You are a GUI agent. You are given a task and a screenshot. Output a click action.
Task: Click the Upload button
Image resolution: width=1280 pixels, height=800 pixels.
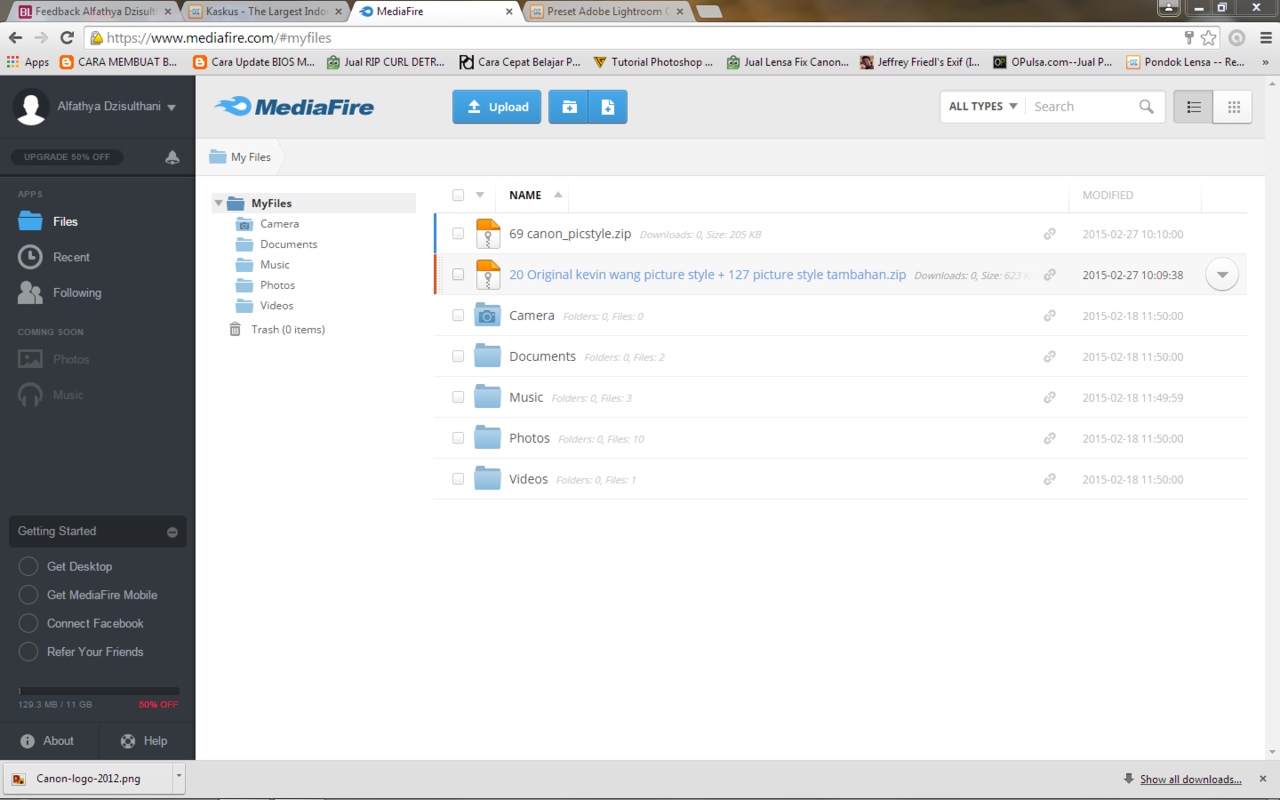tap(497, 107)
